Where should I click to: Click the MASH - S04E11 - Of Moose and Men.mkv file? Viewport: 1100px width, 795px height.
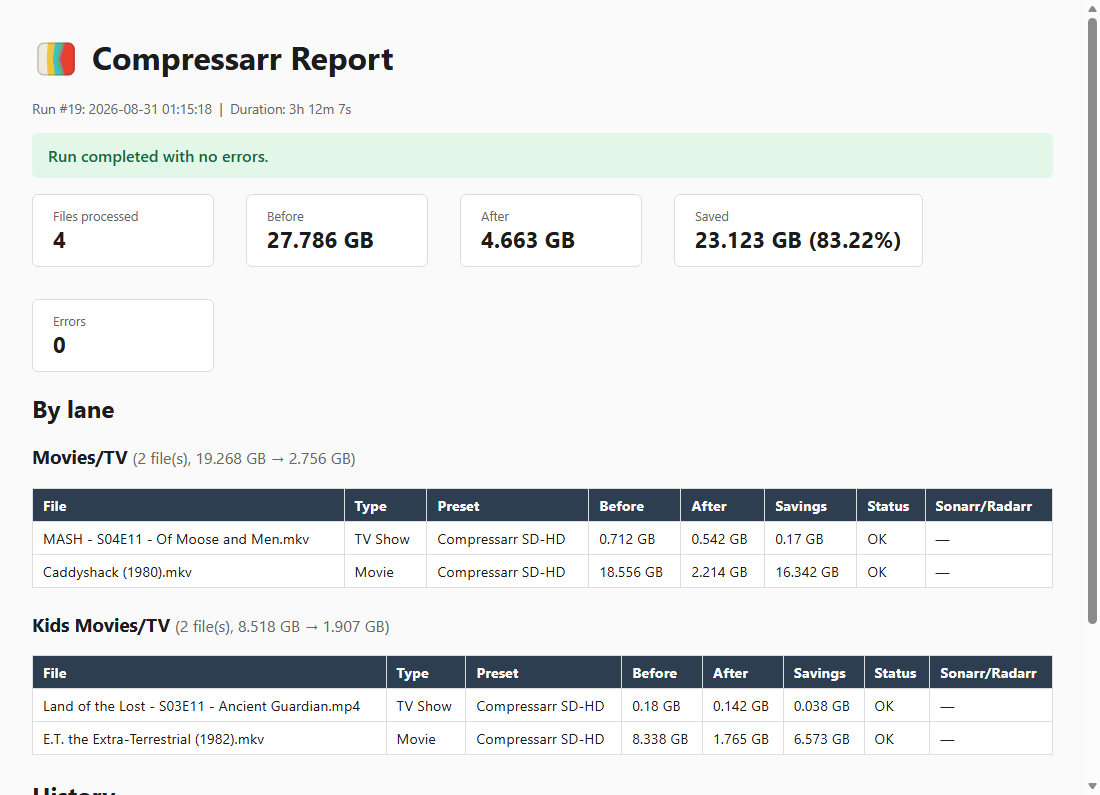pos(176,539)
